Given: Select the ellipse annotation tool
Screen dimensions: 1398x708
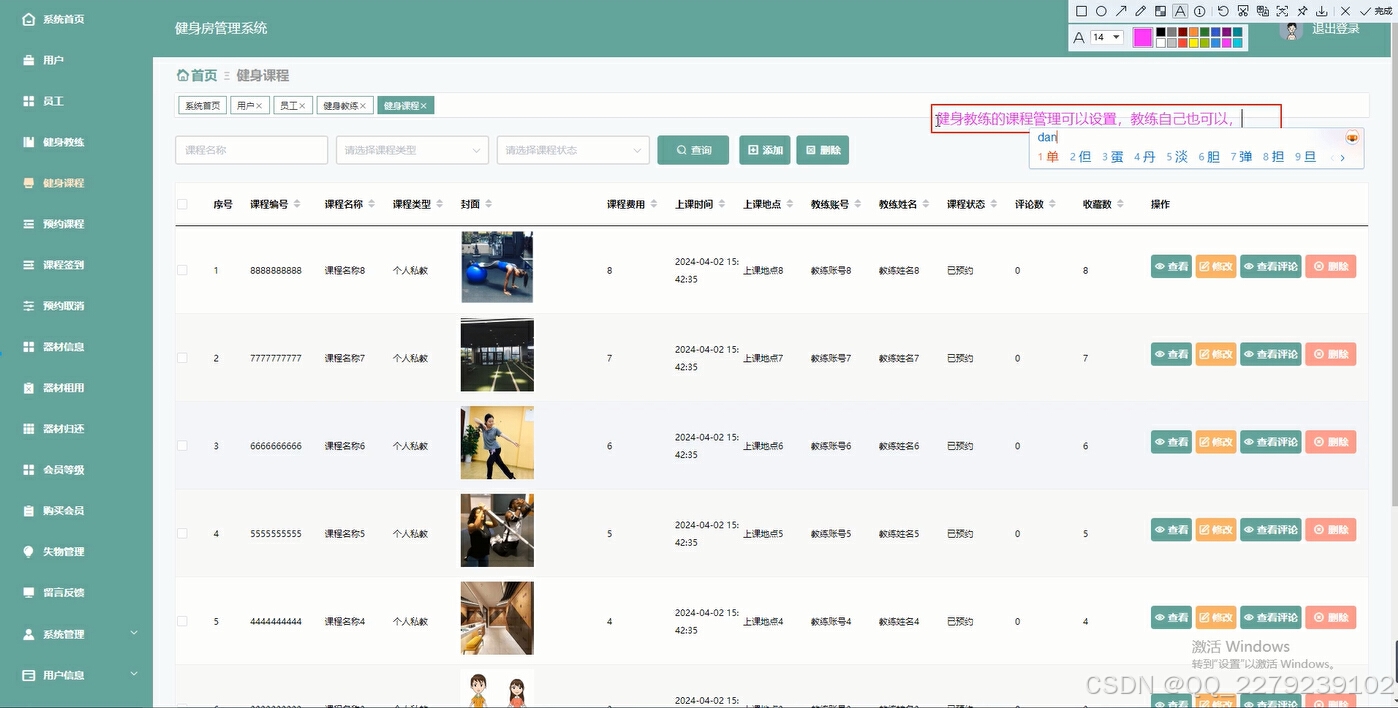Looking at the screenshot, I should click(1101, 11).
